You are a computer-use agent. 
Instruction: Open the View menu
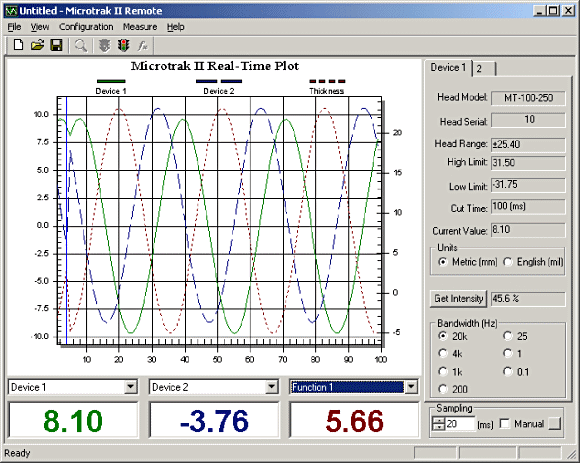[40, 27]
